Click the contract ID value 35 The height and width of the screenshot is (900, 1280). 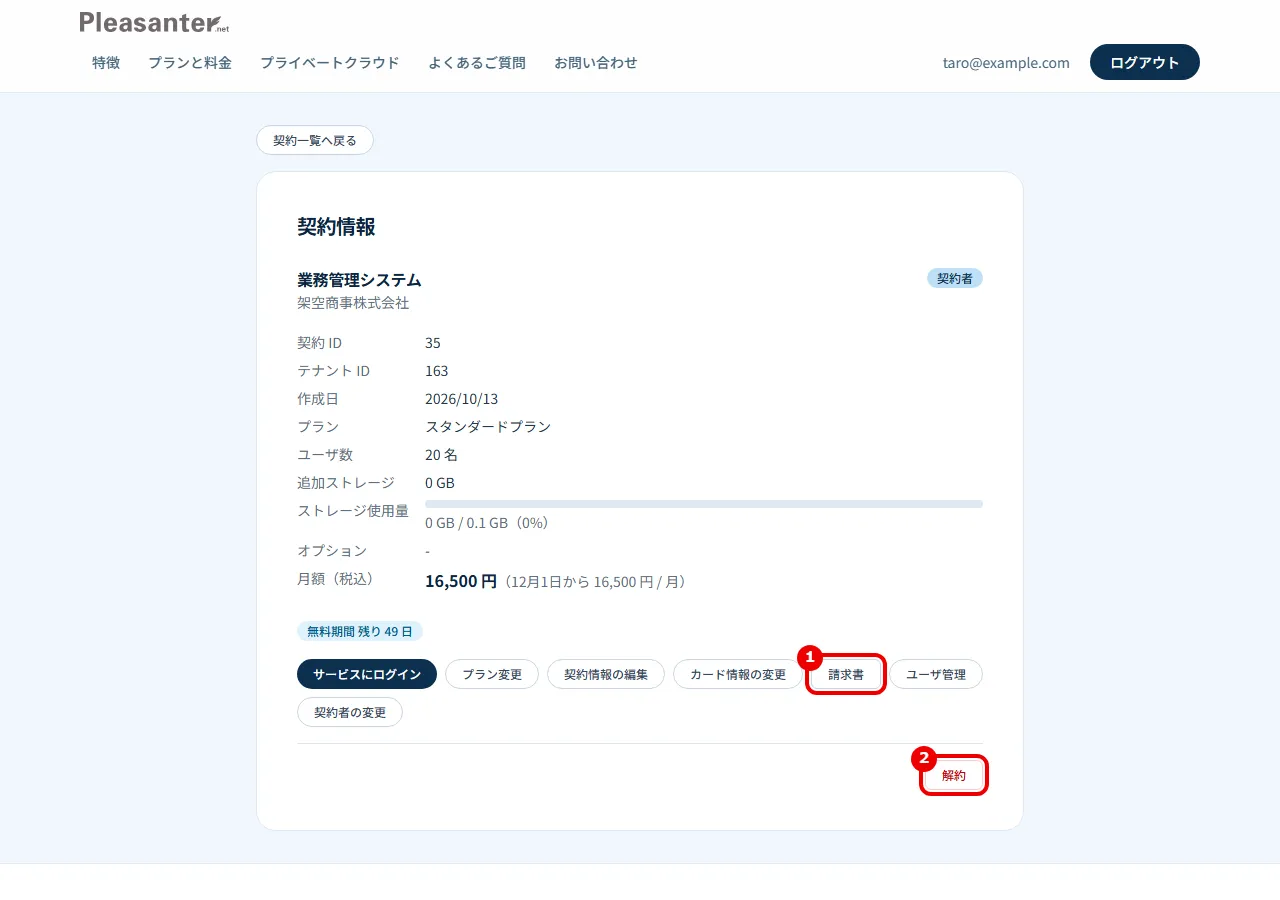[x=433, y=342]
